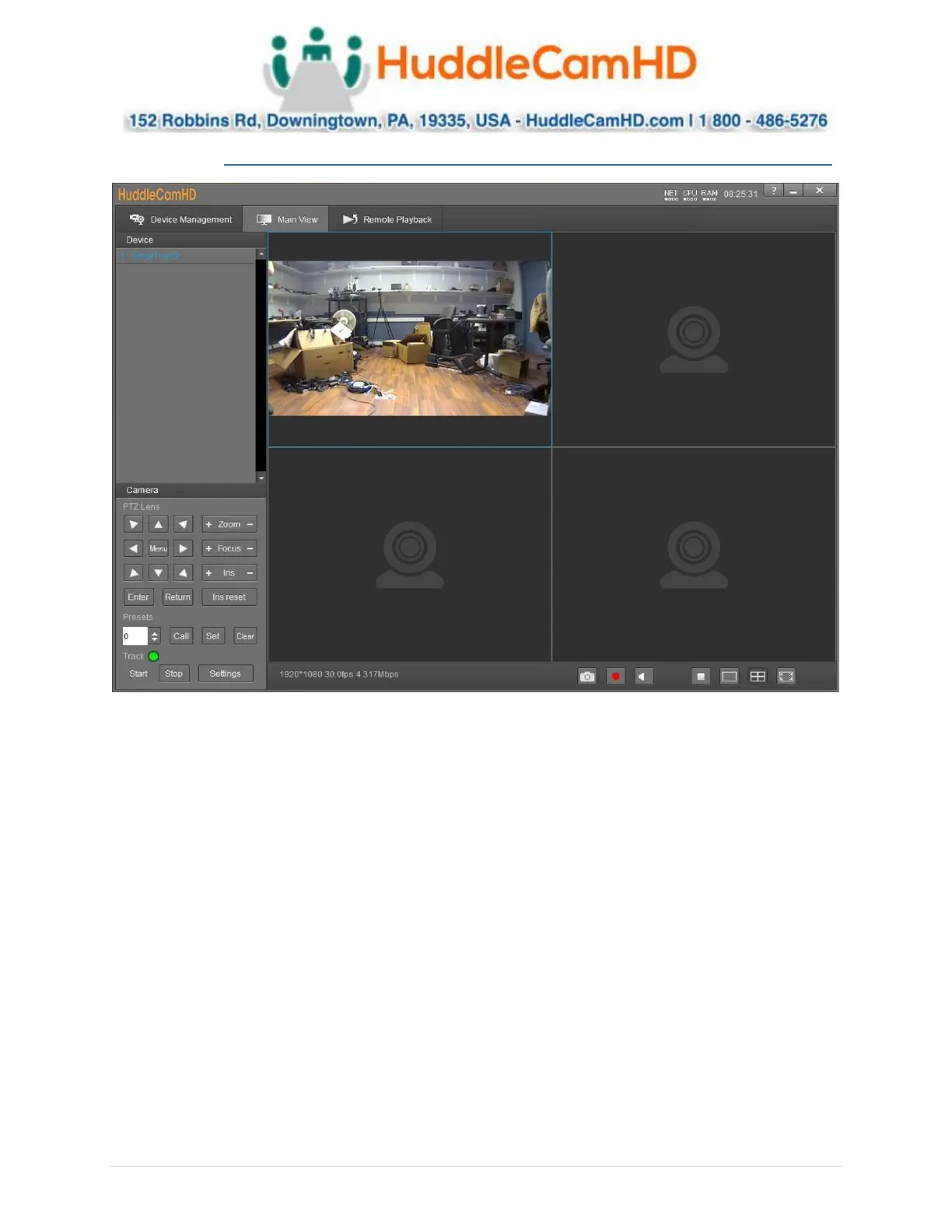Viewport: 952px width, 1232px height.
Task: Click Device list scrollbar down arrow
Action: tap(261, 478)
